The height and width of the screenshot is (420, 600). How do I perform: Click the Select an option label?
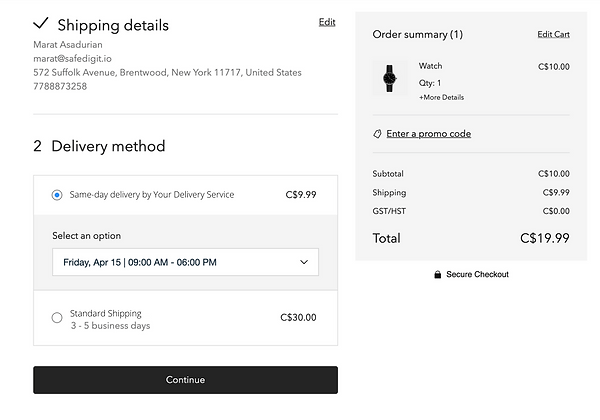[x=86, y=236]
